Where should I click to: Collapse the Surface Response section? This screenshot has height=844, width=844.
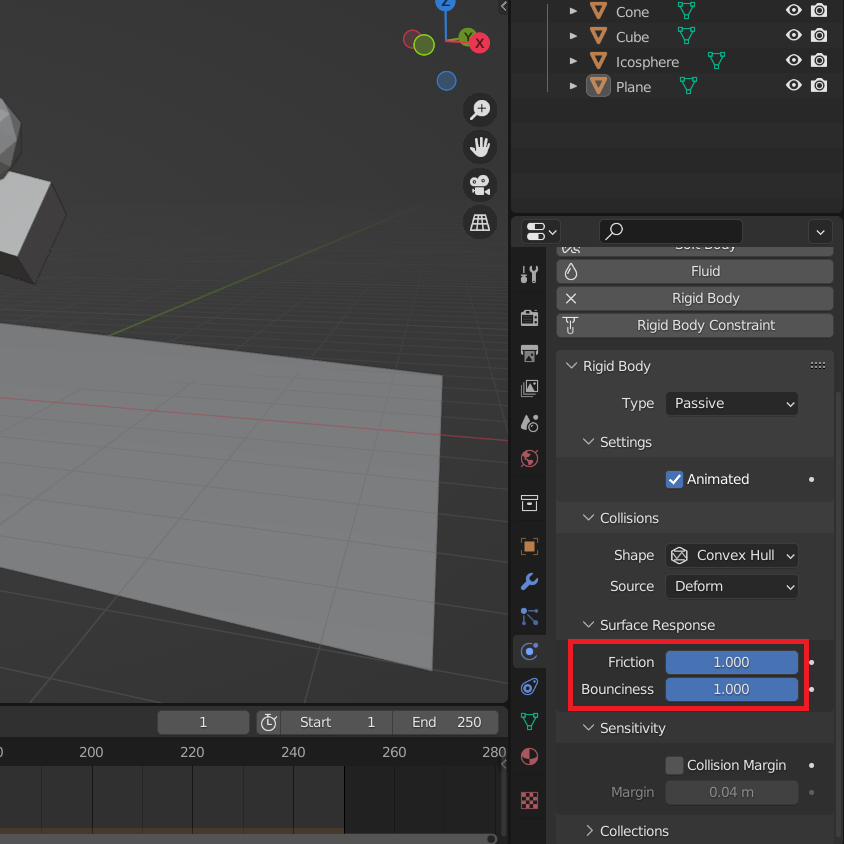[589, 625]
